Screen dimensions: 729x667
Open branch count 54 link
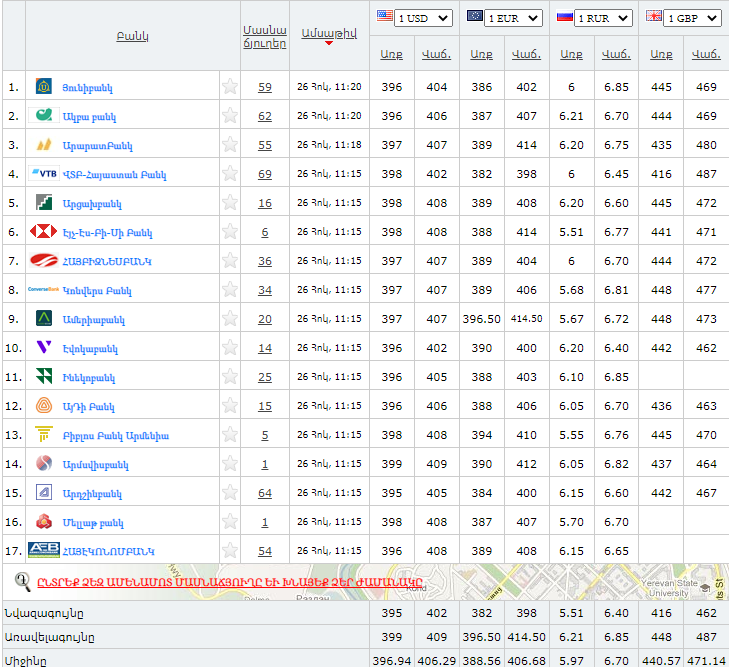click(265, 551)
